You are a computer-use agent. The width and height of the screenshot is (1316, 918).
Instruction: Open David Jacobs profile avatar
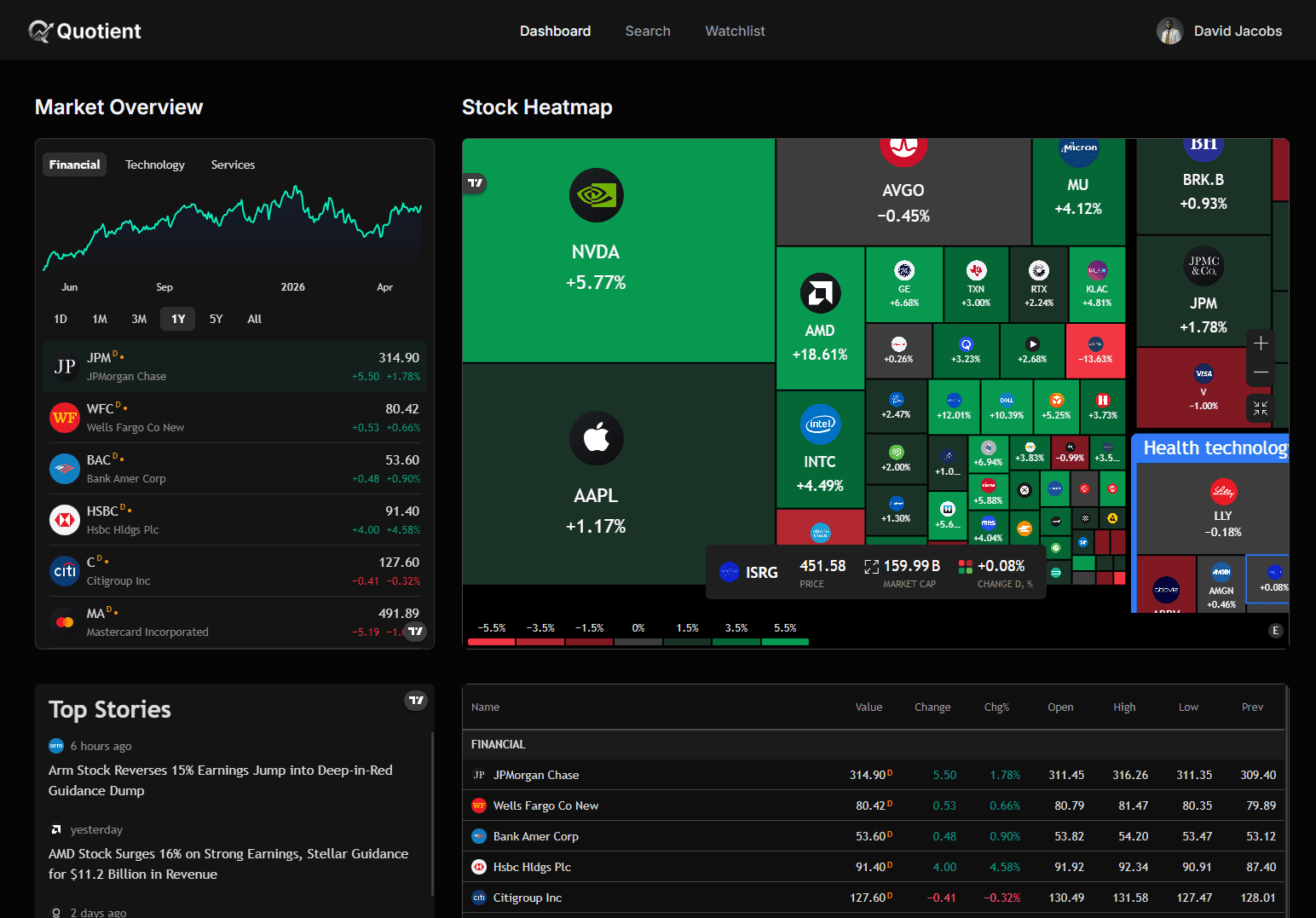tap(1169, 31)
